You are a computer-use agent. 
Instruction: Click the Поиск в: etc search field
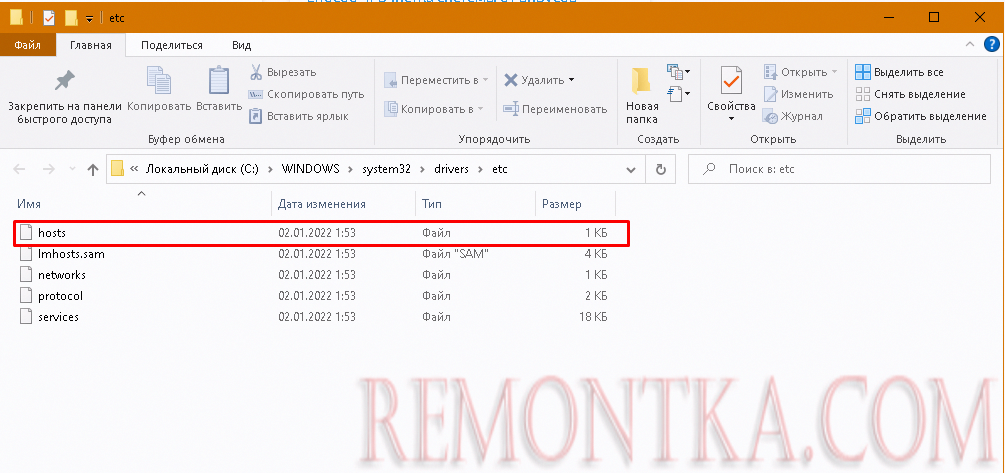point(839,170)
